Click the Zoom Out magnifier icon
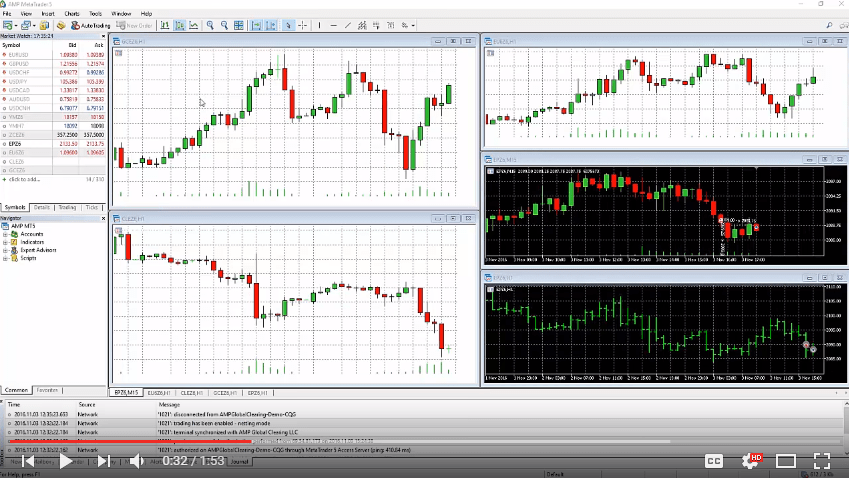The height and width of the screenshot is (478, 849). click(224, 25)
